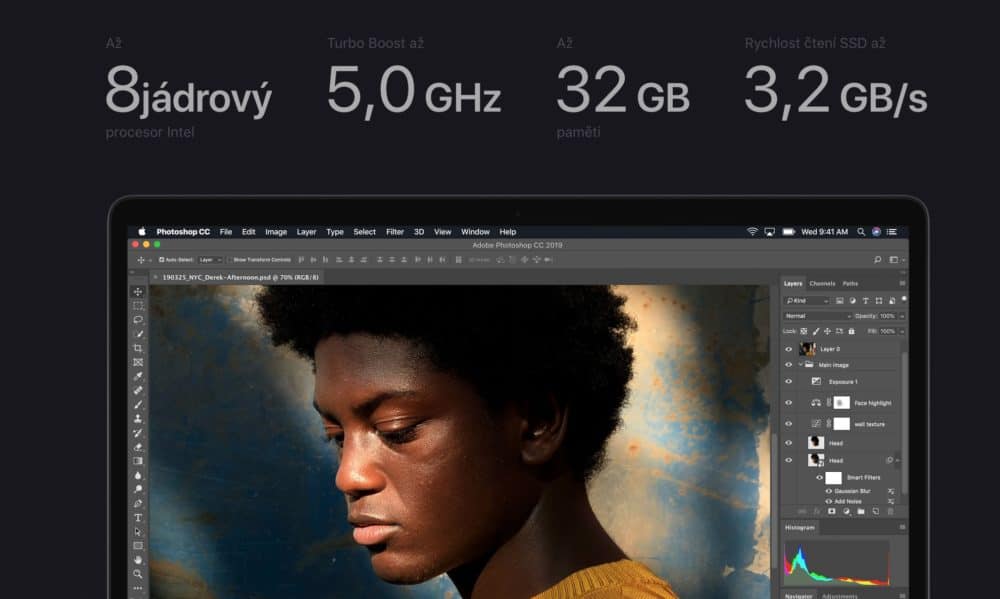Select the Blur tool
Screen dimensions: 1000x599
point(138,475)
